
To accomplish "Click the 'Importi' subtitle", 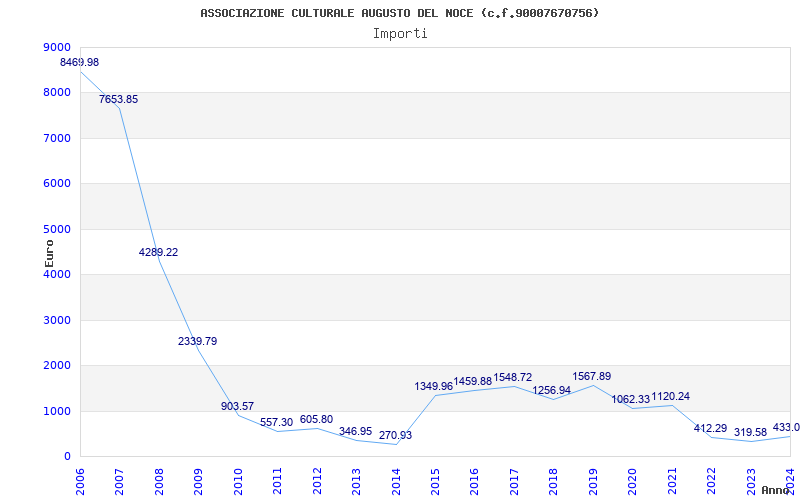I will pos(400,34).
